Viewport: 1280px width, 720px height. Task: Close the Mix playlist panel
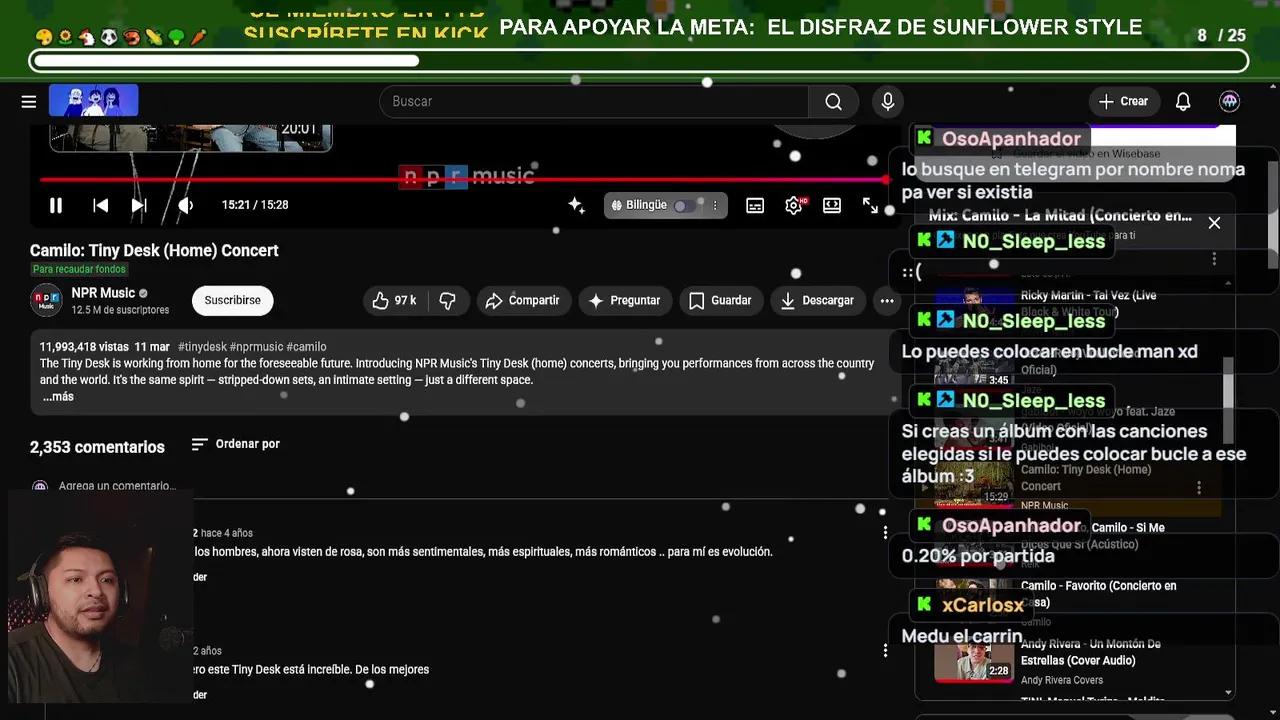coord(1214,223)
